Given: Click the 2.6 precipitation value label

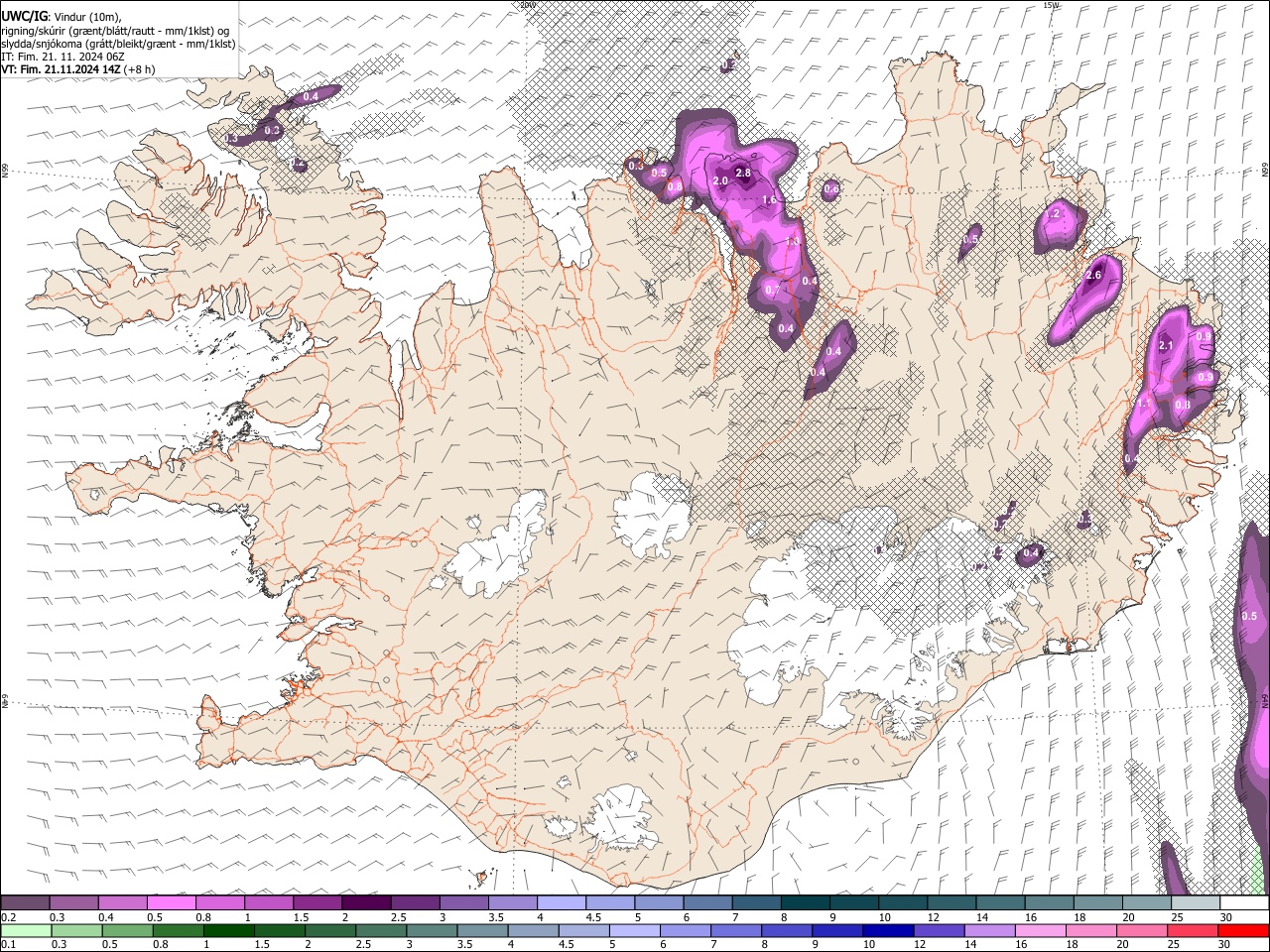Looking at the screenshot, I should 1094,275.
